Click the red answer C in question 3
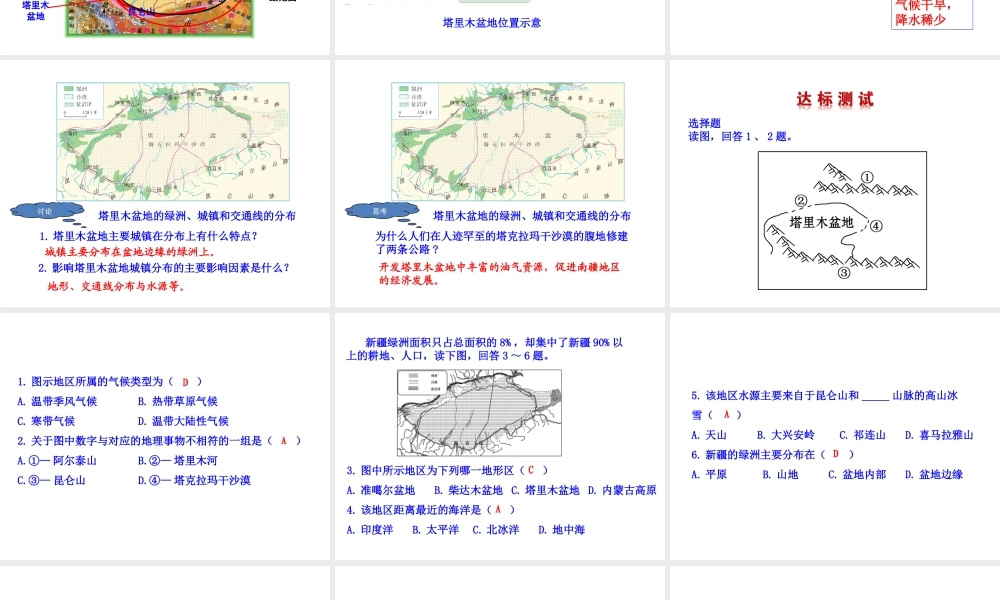The width and height of the screenshot is (1000, 600). pos(531,471)
